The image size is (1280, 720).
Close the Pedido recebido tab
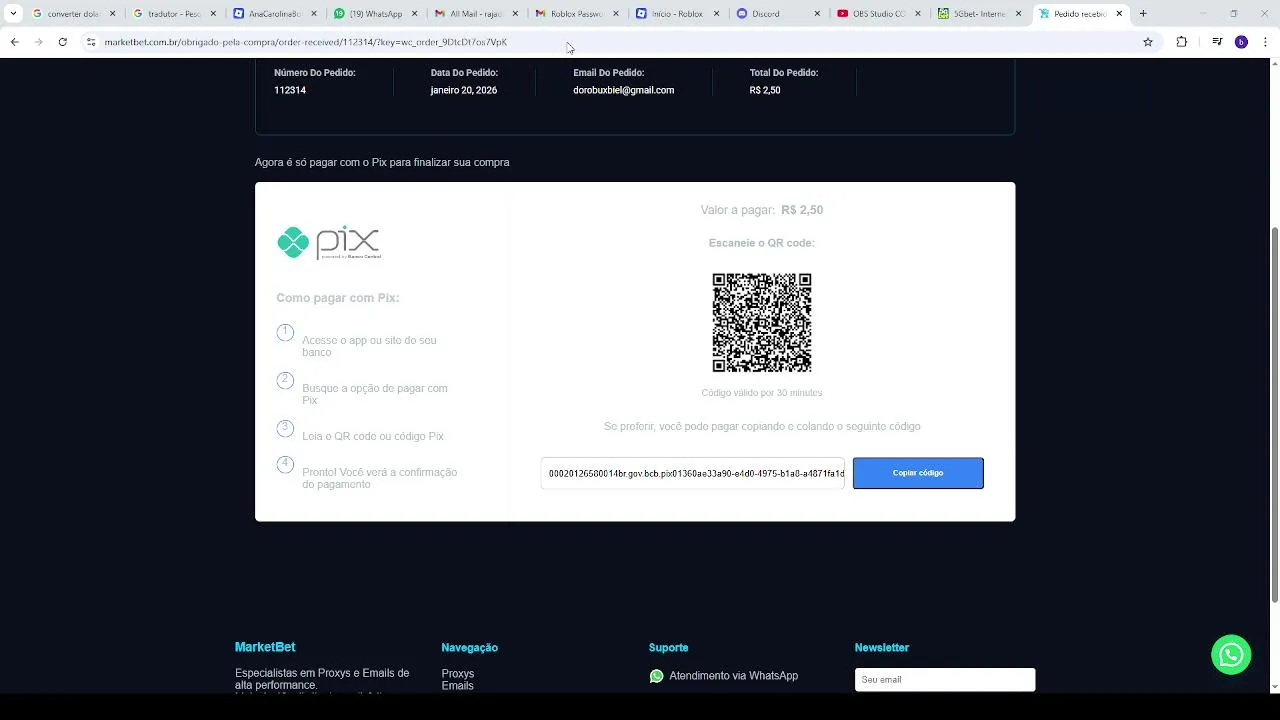pyautogui.click(x=1119, y=14)
